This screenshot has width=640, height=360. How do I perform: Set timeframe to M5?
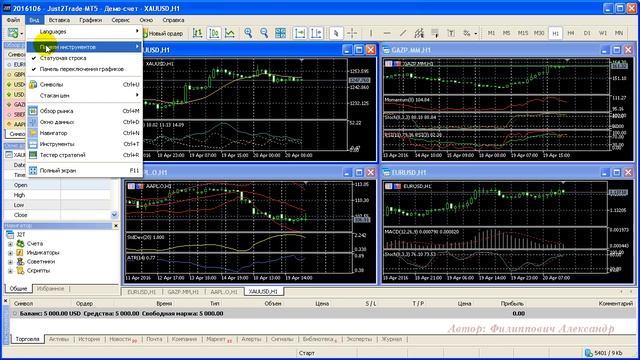tap(507, 33)
